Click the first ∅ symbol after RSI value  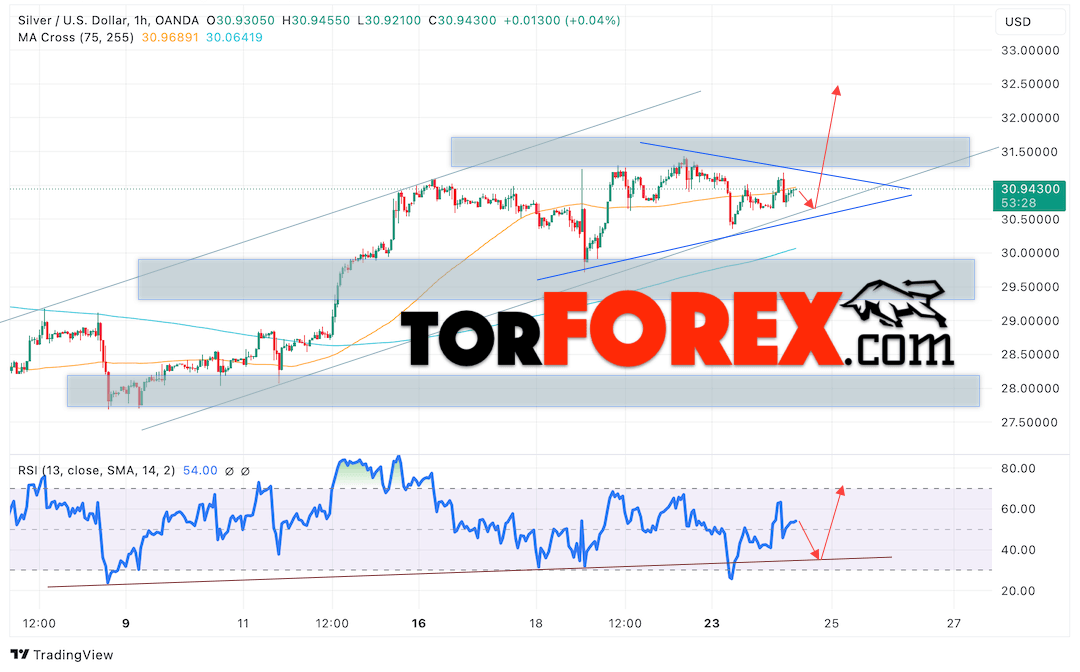pyautogui.click(x=229, y=471)
